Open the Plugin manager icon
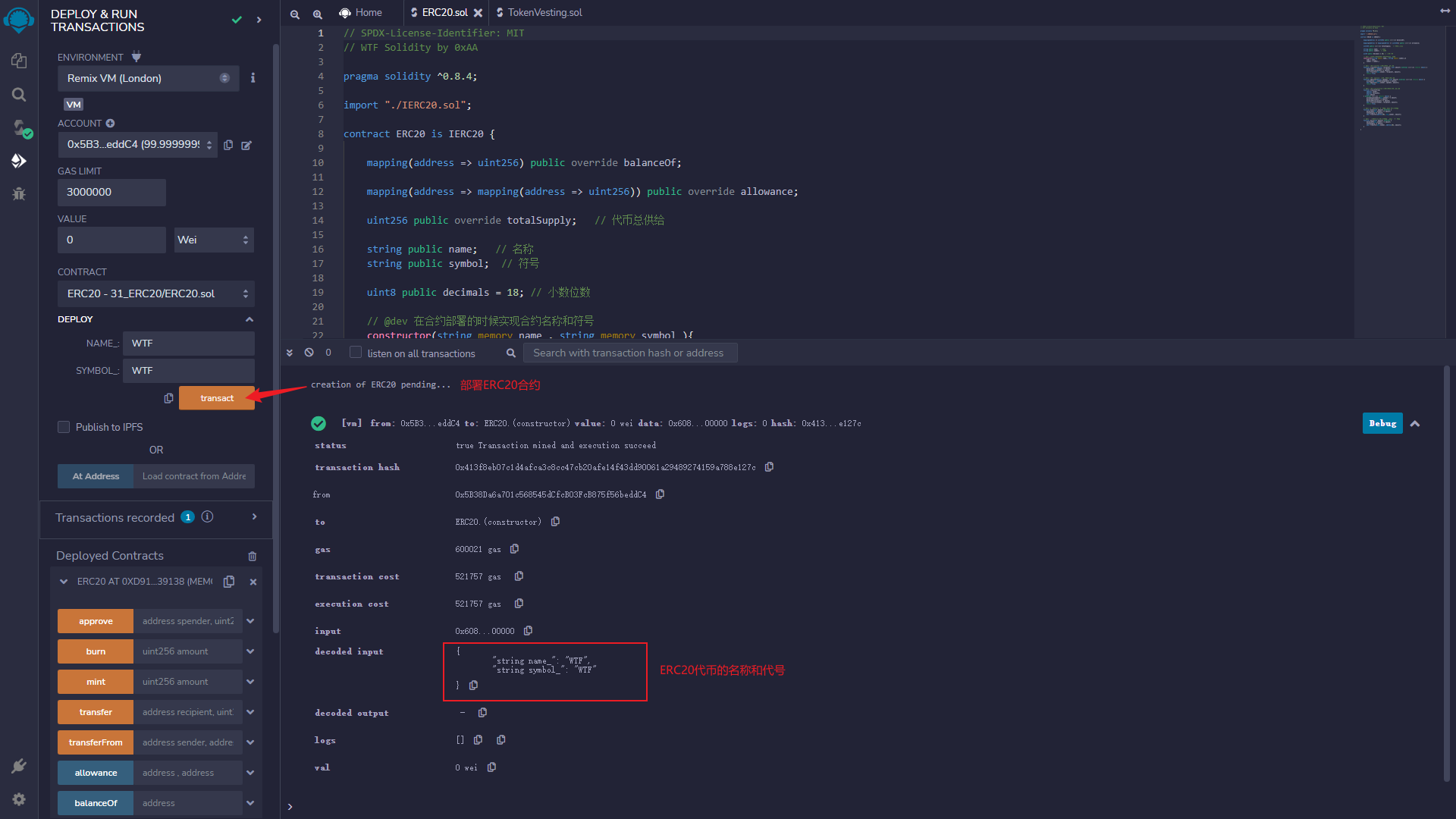 tap(19, 766)
